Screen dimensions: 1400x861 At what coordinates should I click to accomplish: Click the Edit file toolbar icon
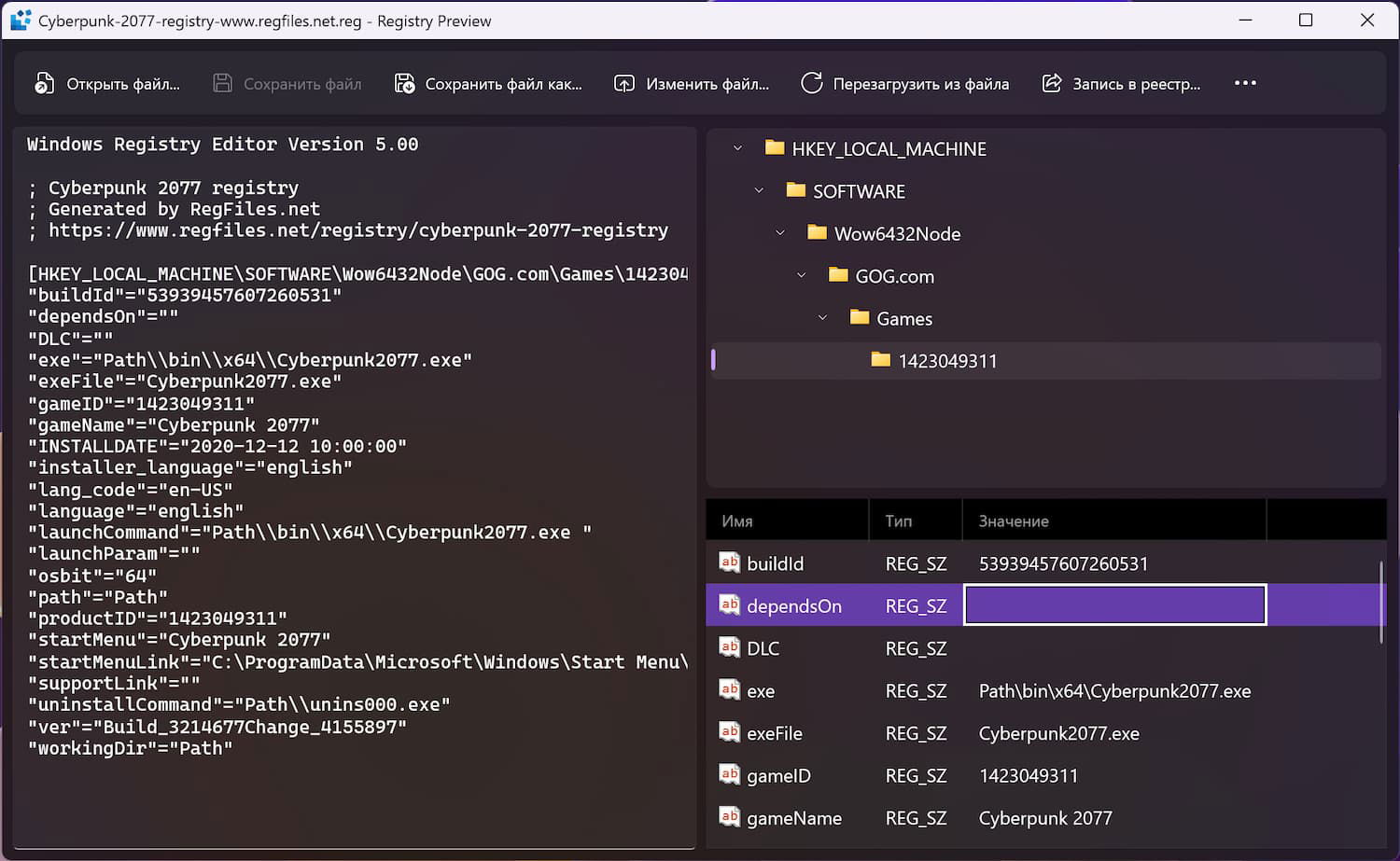pyautogui.click(x=623, y=84)
